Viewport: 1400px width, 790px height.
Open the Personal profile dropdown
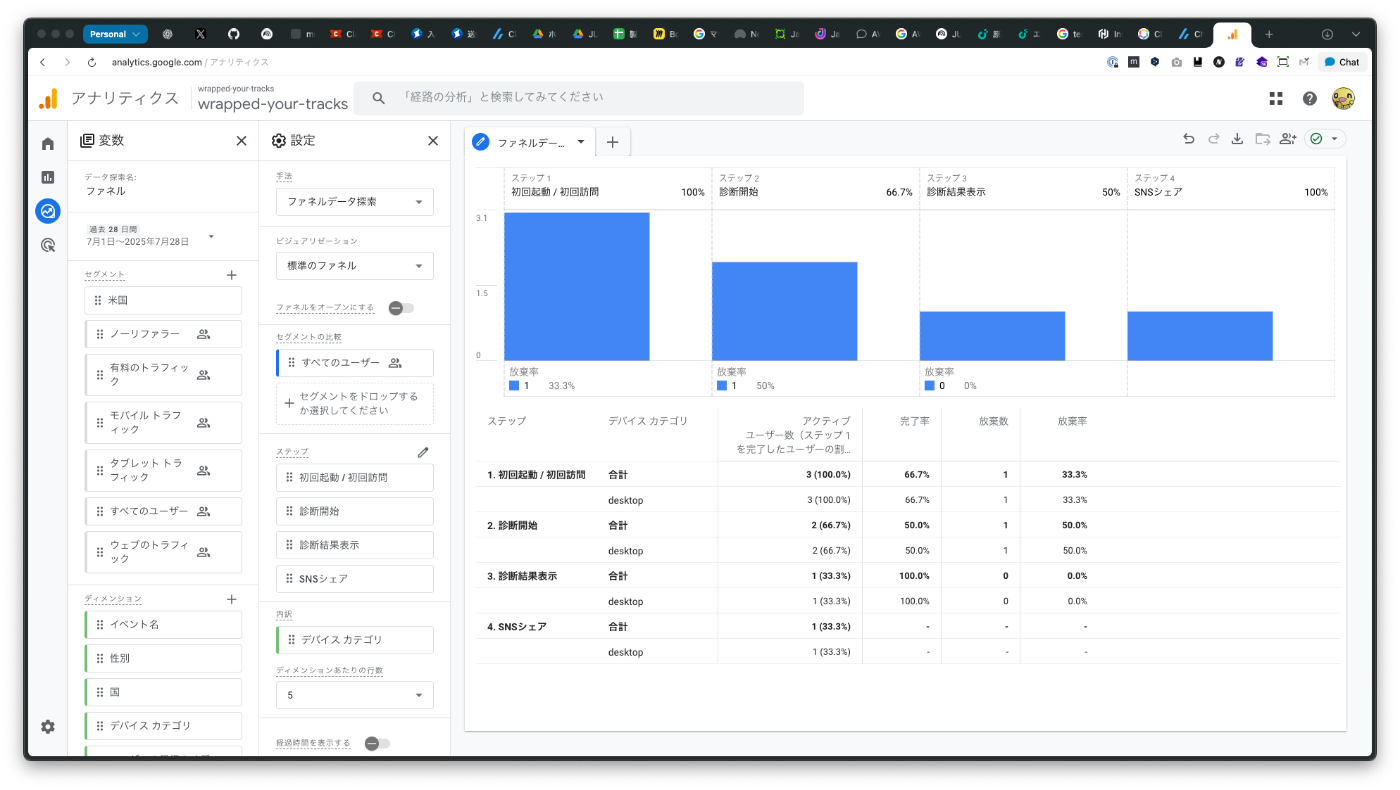click(x=115, y=34)
